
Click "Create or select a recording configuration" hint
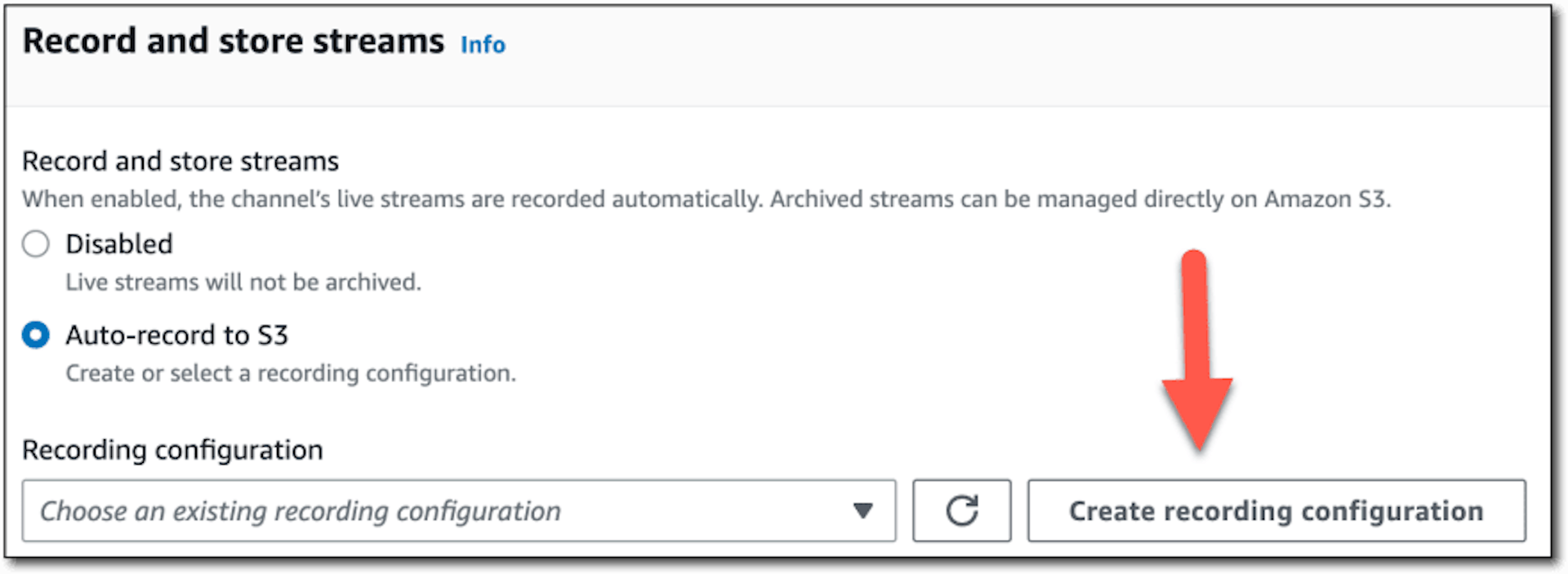[291, 373]
